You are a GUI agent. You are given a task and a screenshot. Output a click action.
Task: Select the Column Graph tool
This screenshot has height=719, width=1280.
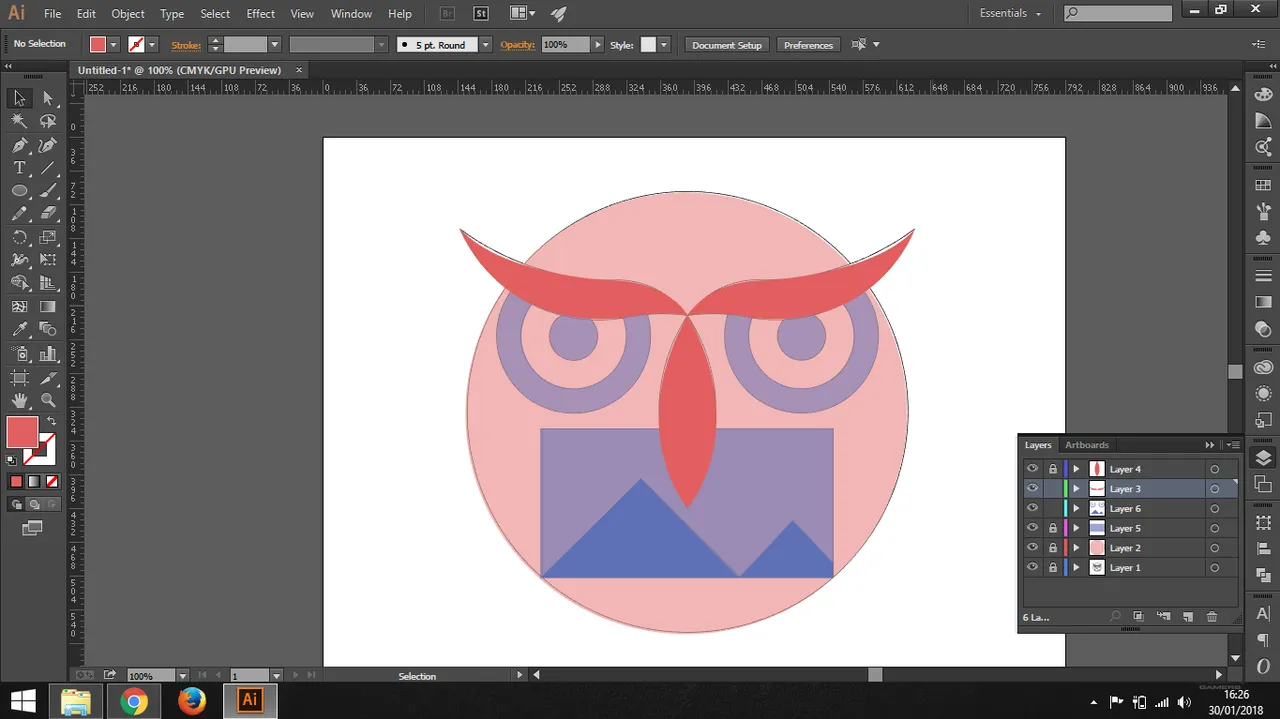[x=47, y=354]
